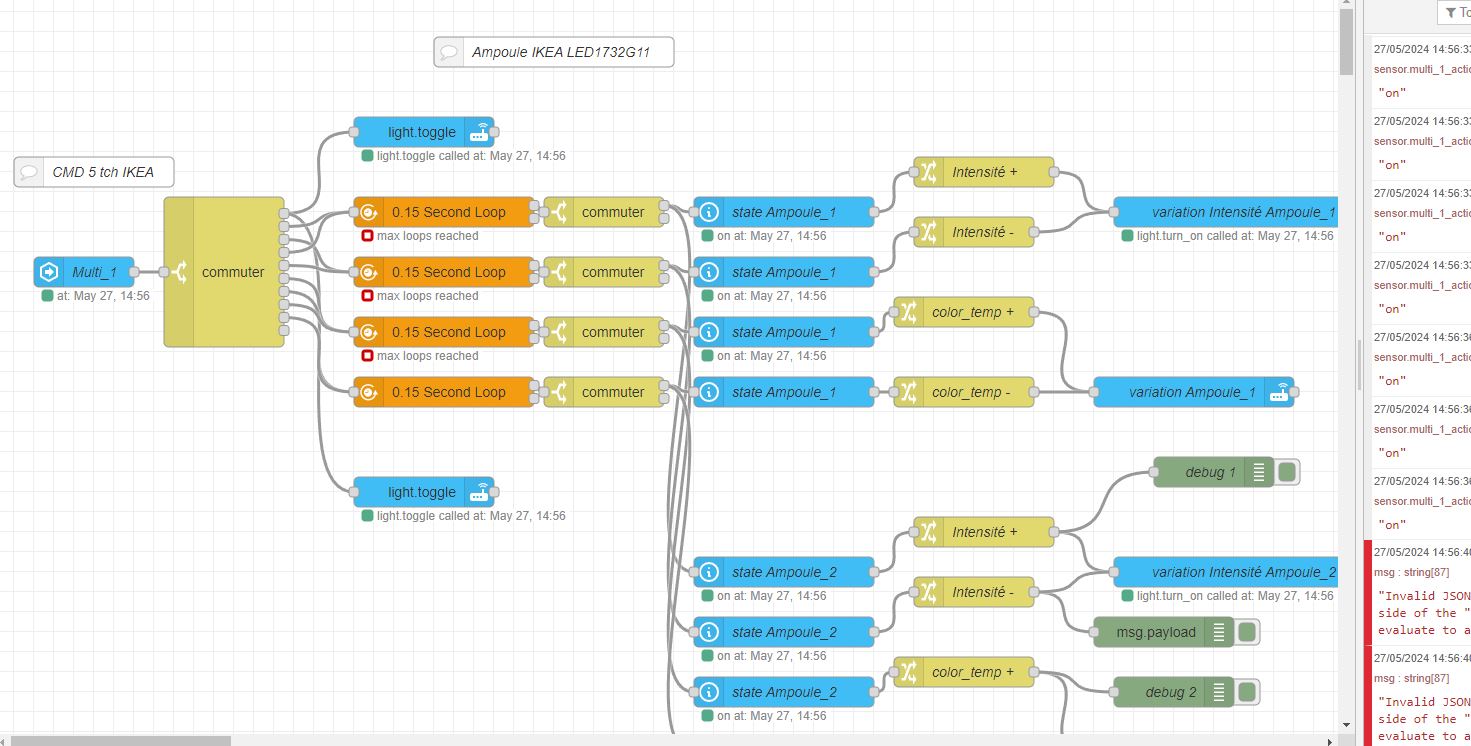Screen dimensions: 1471x746
Task: Click the list icon on the msg.payload debug node
Action: (1219, 632)
